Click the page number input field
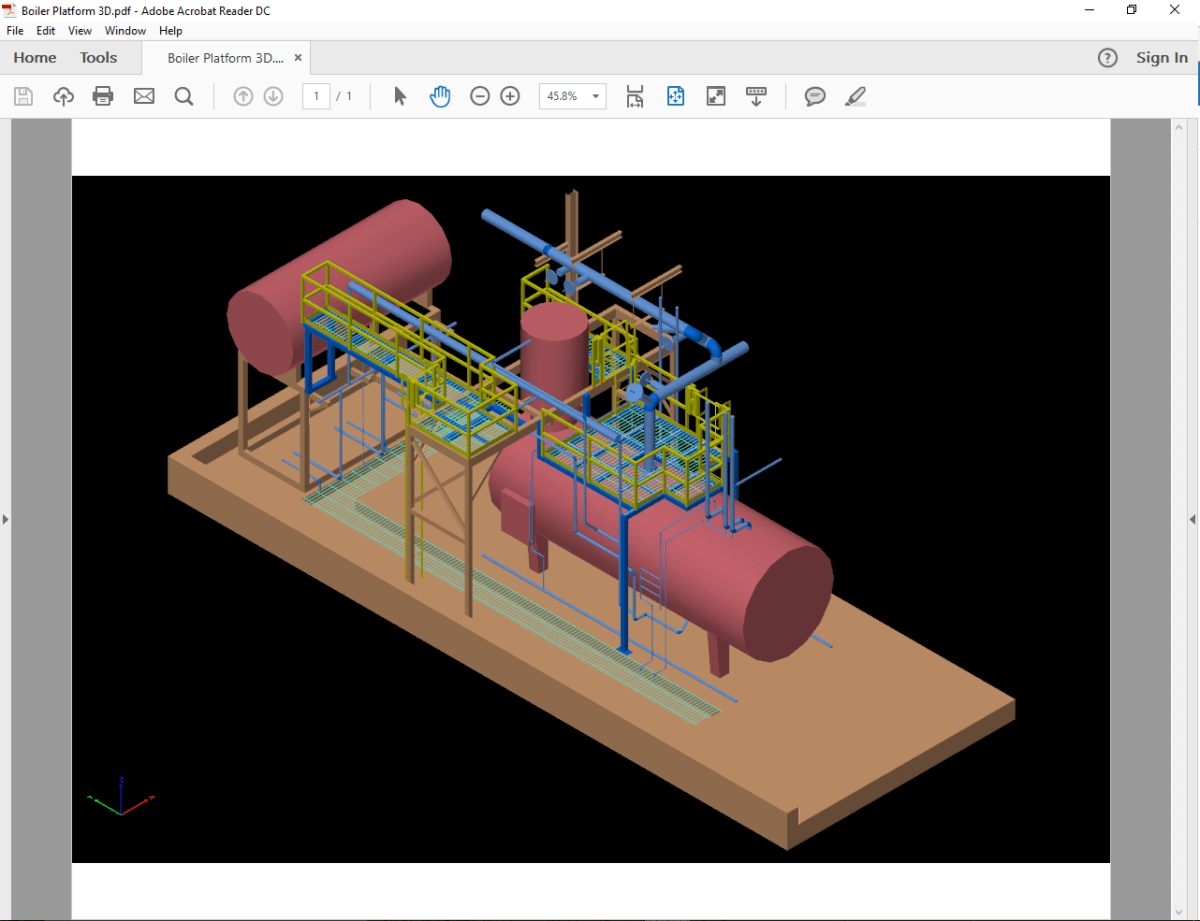 (x=316, y=96)
